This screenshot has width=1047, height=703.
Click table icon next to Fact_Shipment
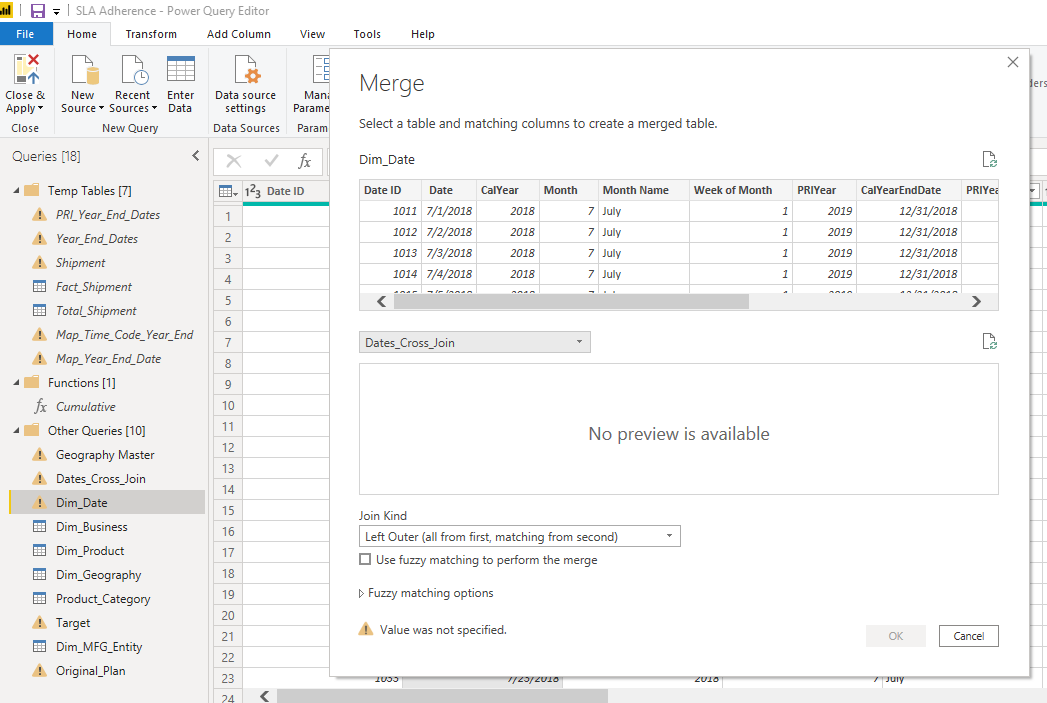tap(39, 286)
